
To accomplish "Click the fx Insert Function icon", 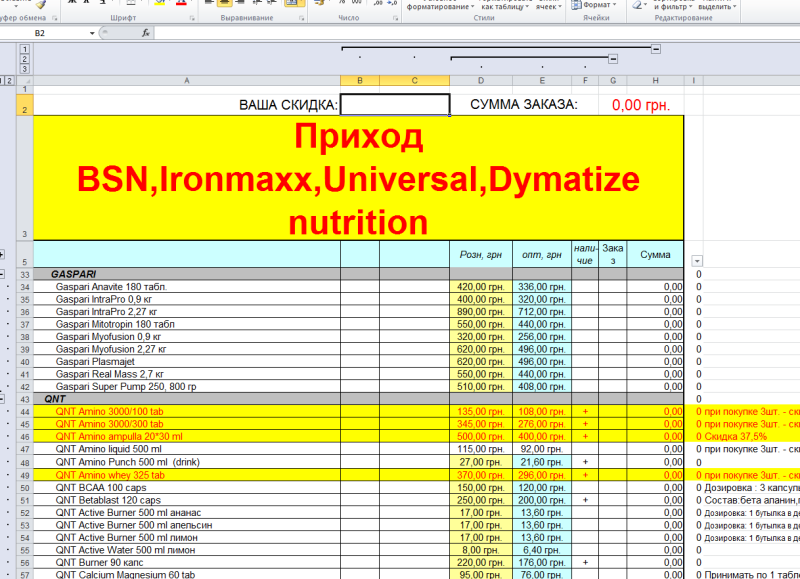I will coord(145,33).
